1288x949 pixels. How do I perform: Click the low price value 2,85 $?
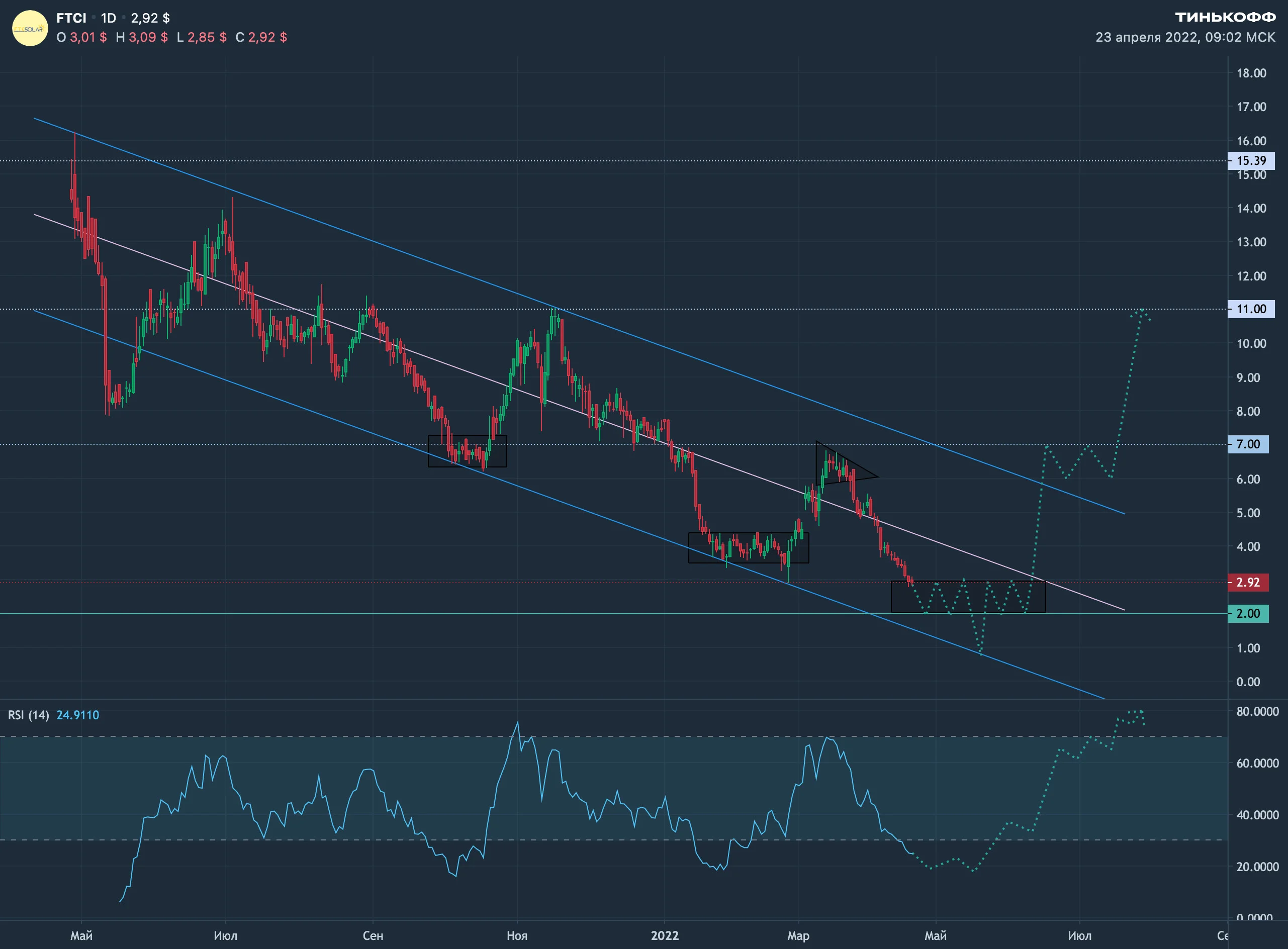pyautogui.click(x=207, y=37)
